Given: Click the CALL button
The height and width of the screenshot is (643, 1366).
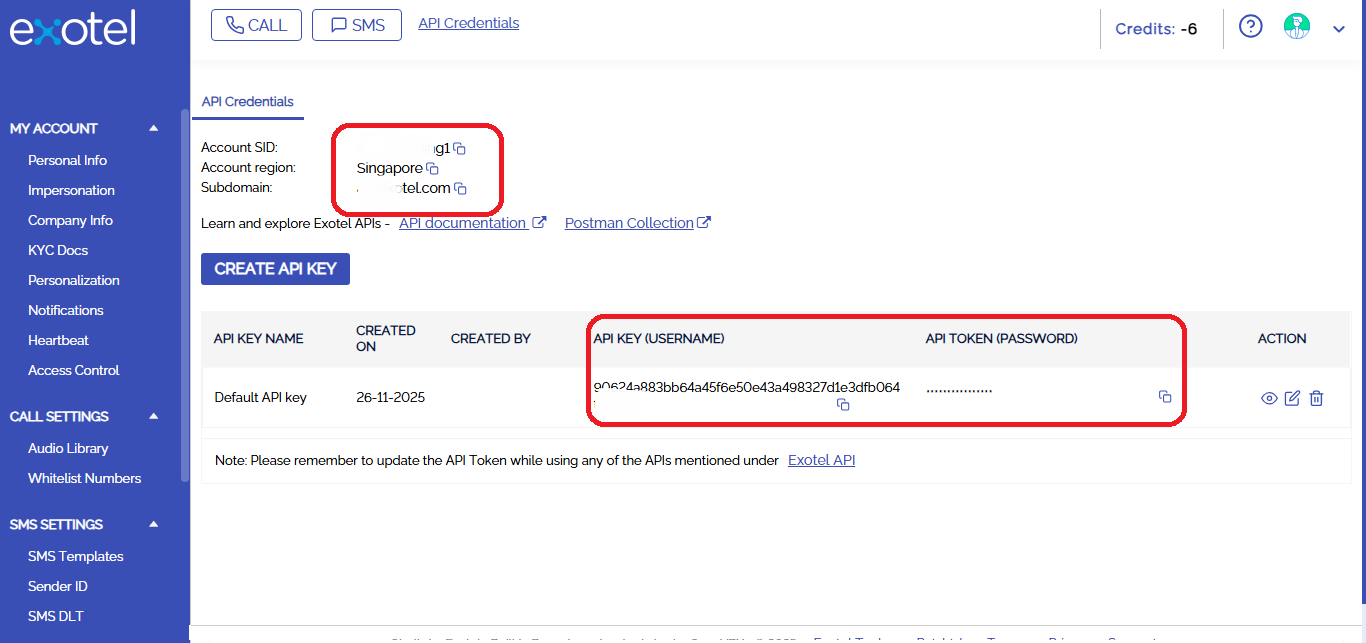Looking at the screenshot, I should [256, 25].
